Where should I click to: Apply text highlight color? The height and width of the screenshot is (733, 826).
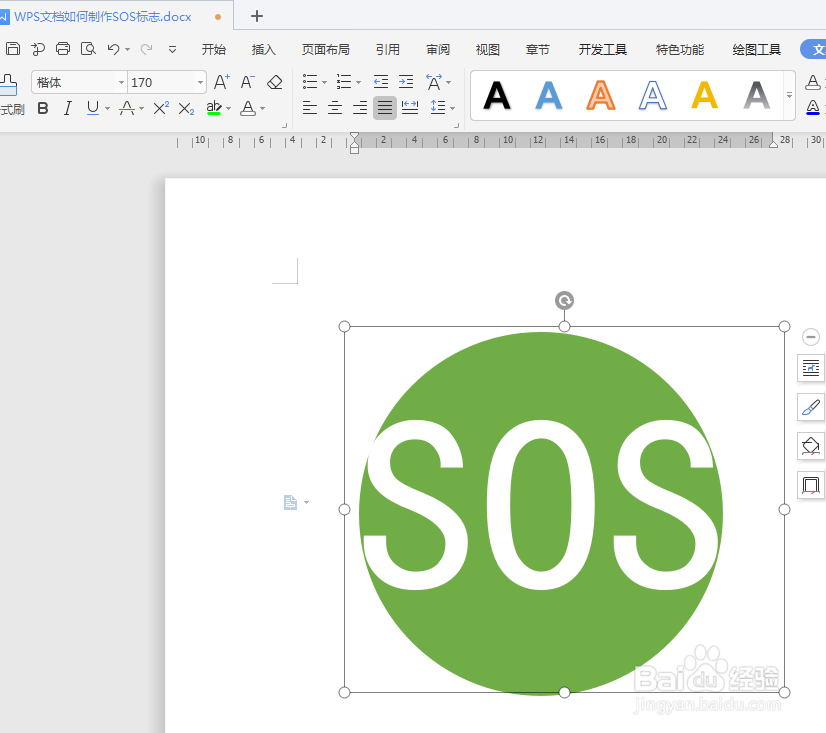[x=213, y=108]
